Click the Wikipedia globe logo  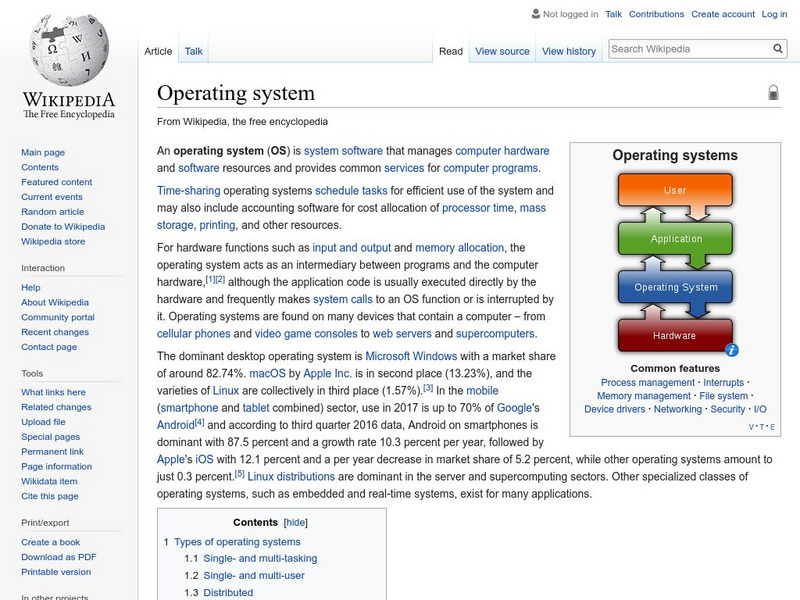69,49
